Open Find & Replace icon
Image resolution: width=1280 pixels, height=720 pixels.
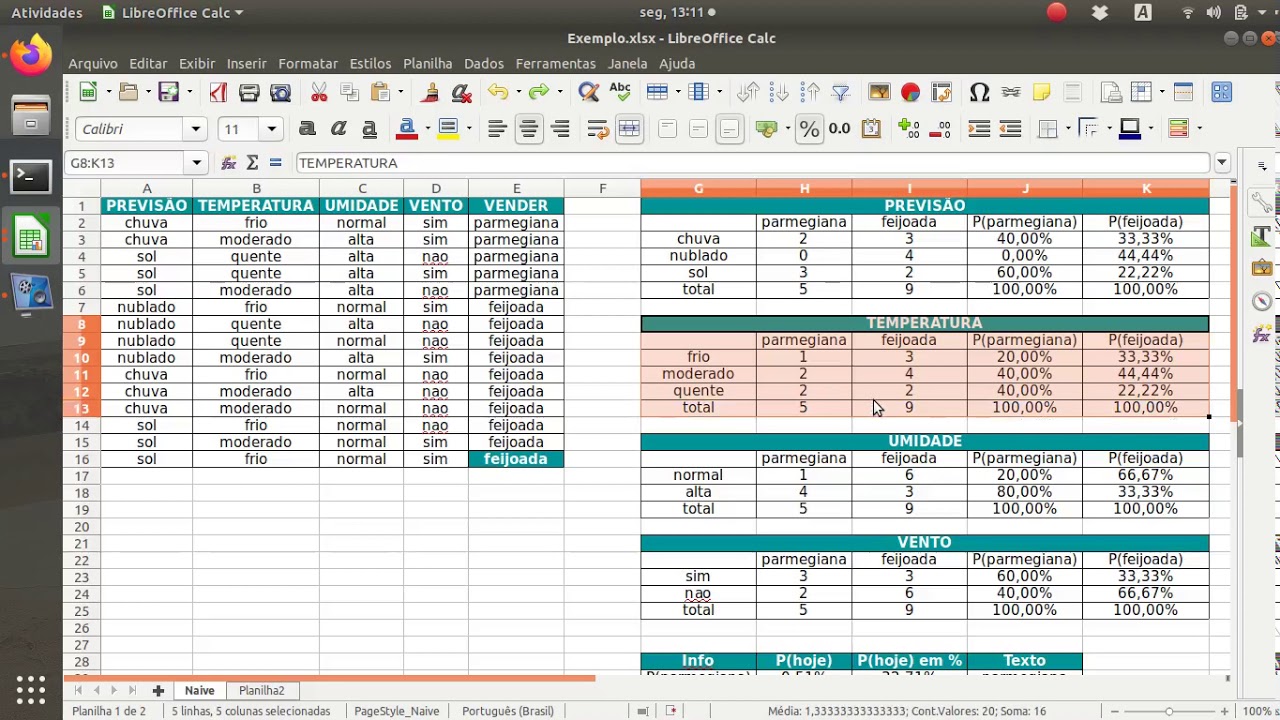click(x=589, y=92)
